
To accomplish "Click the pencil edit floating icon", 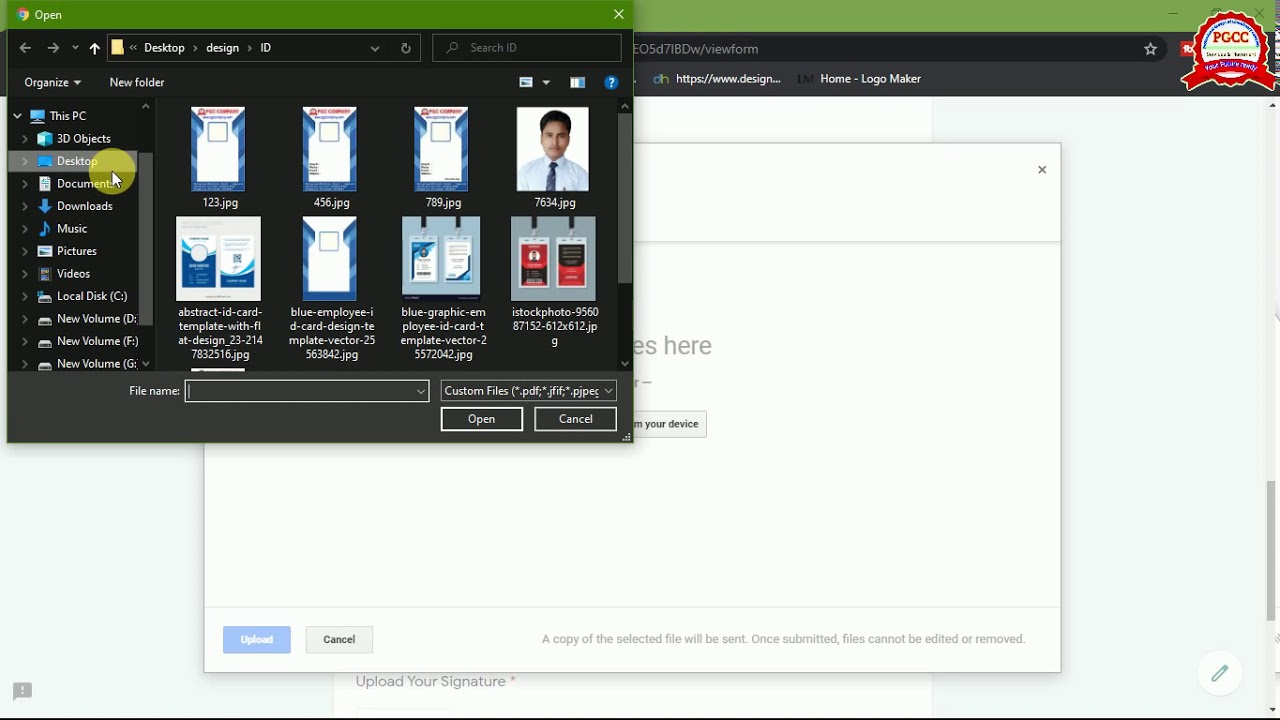I will (1219, 673).
